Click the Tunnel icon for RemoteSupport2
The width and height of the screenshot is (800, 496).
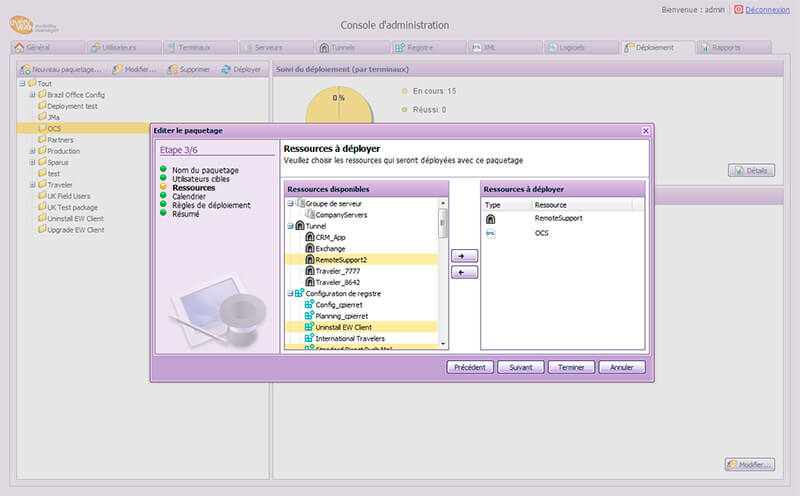[309, 259]
